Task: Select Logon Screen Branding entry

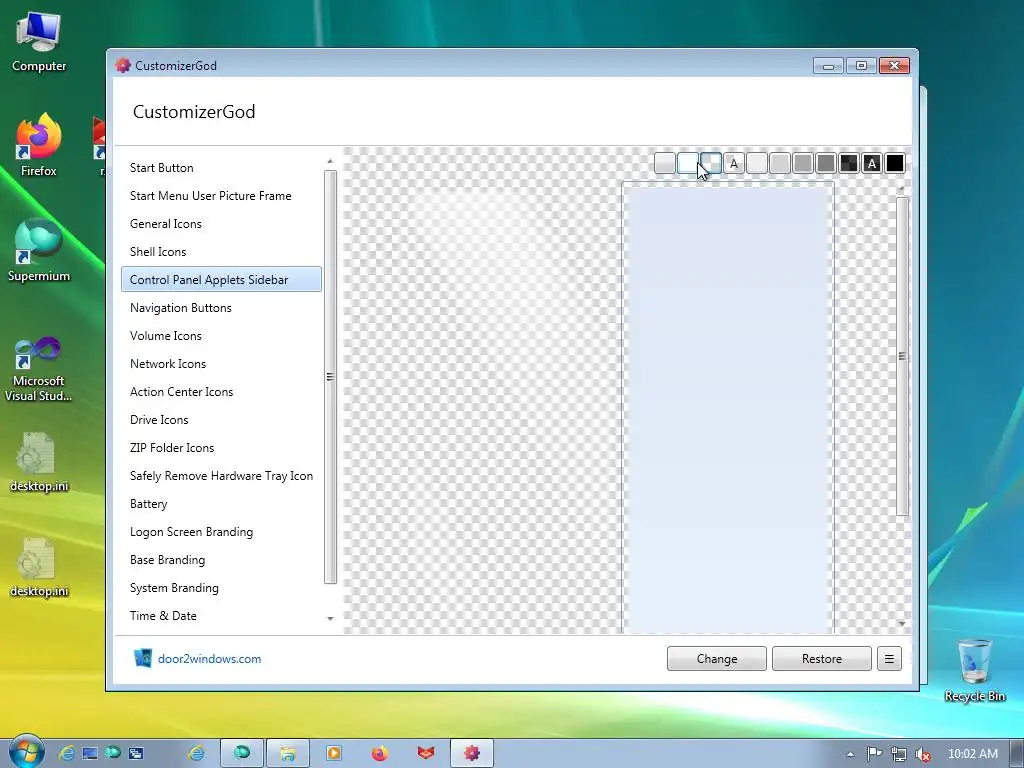Action: [x=221, y=532]
